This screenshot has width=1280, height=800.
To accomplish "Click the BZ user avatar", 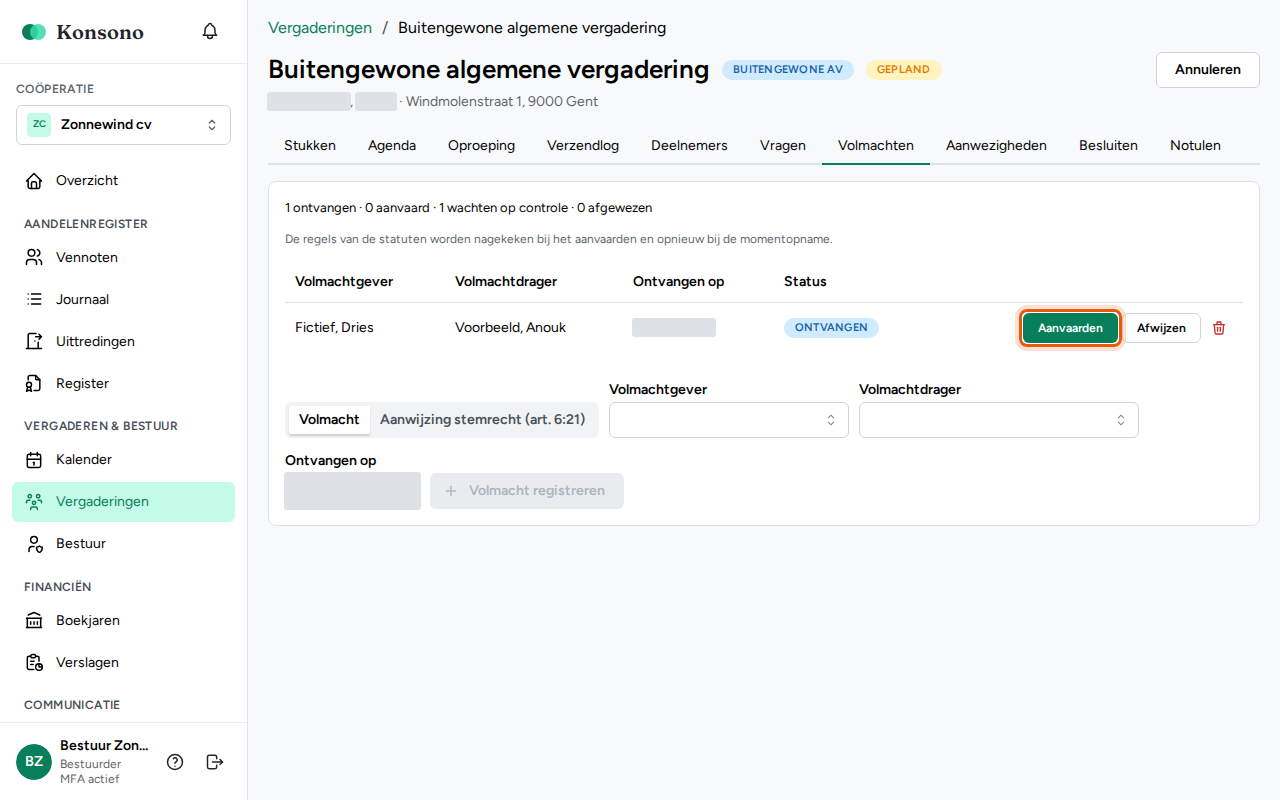I will (34, 762).
